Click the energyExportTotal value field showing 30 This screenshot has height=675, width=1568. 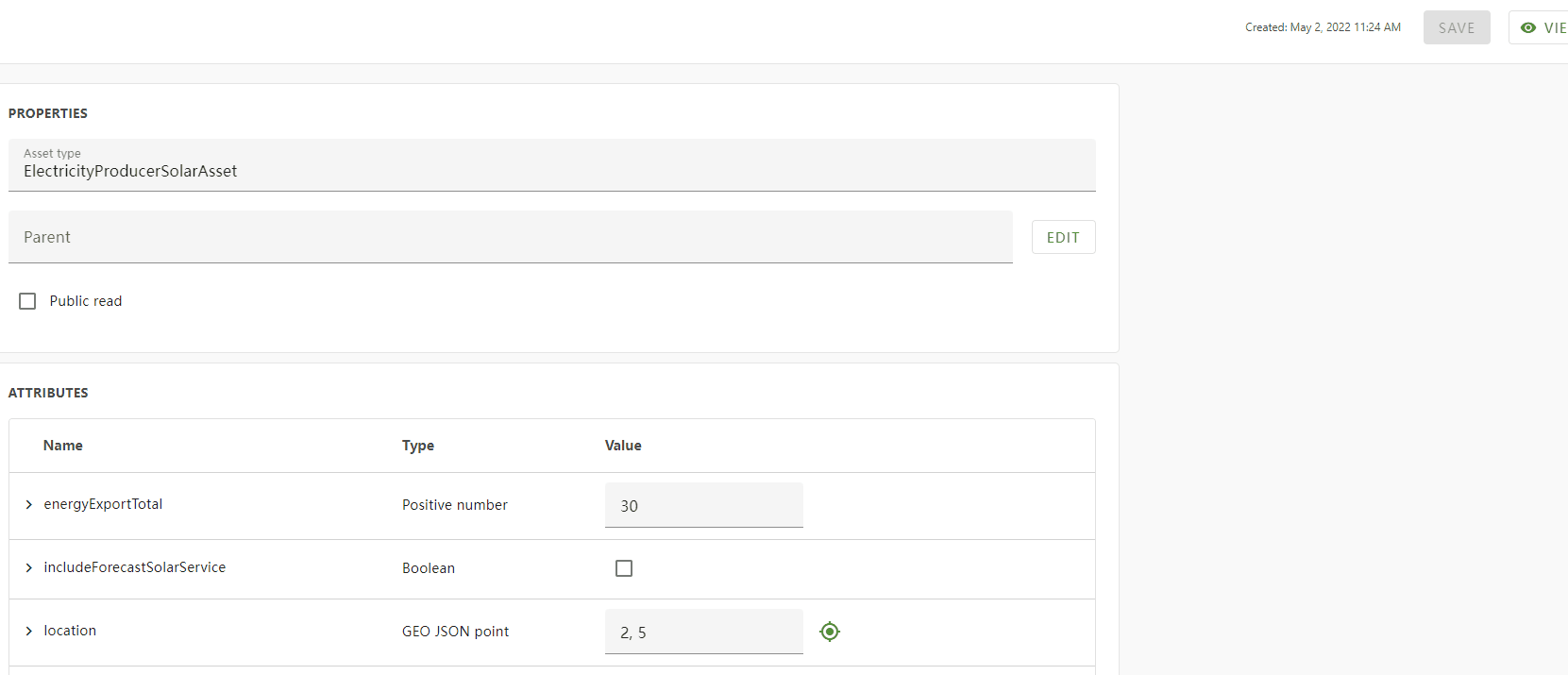tap(703, 504)
